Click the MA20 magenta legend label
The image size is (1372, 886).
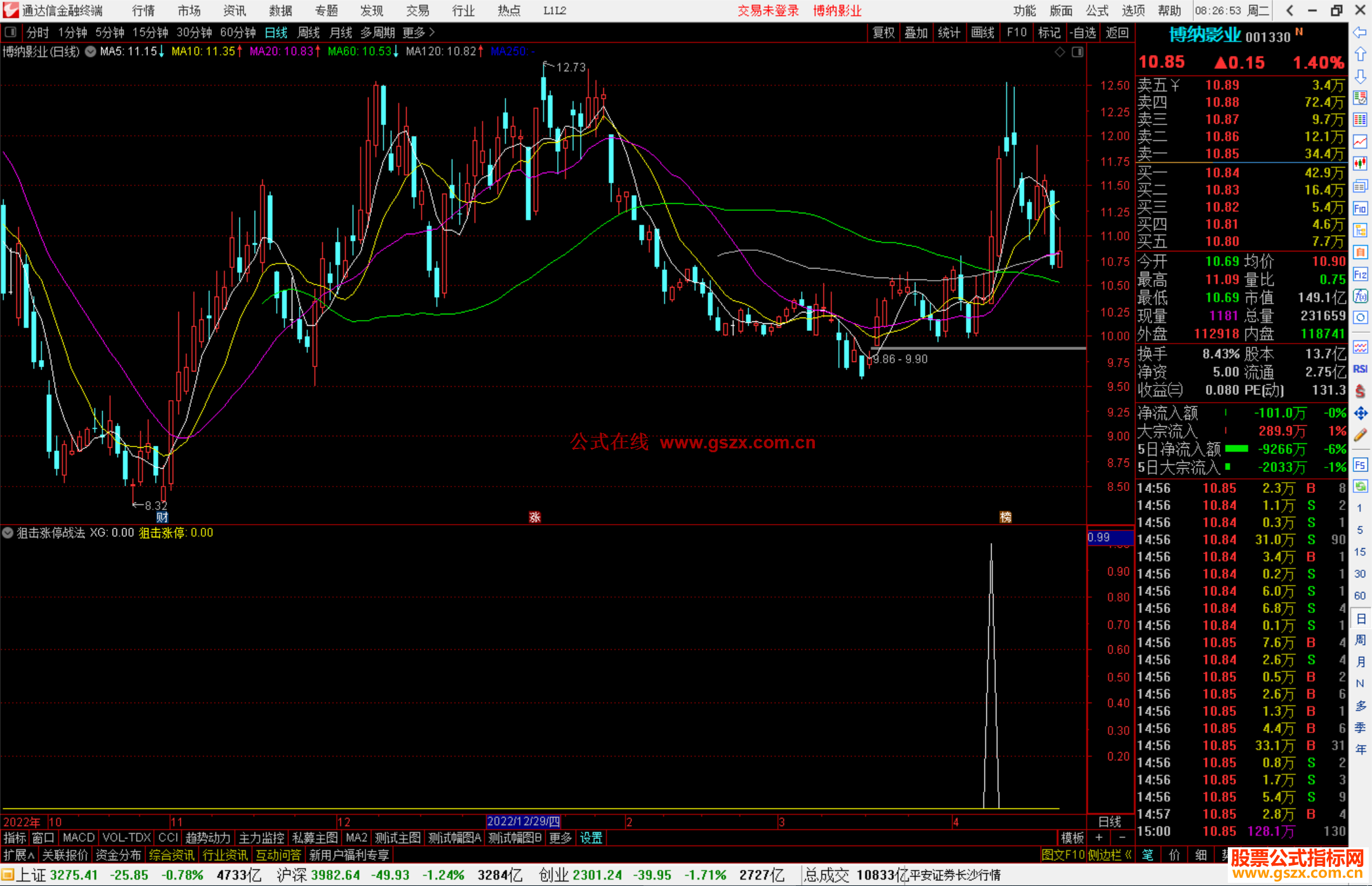[x=286, y=51]
